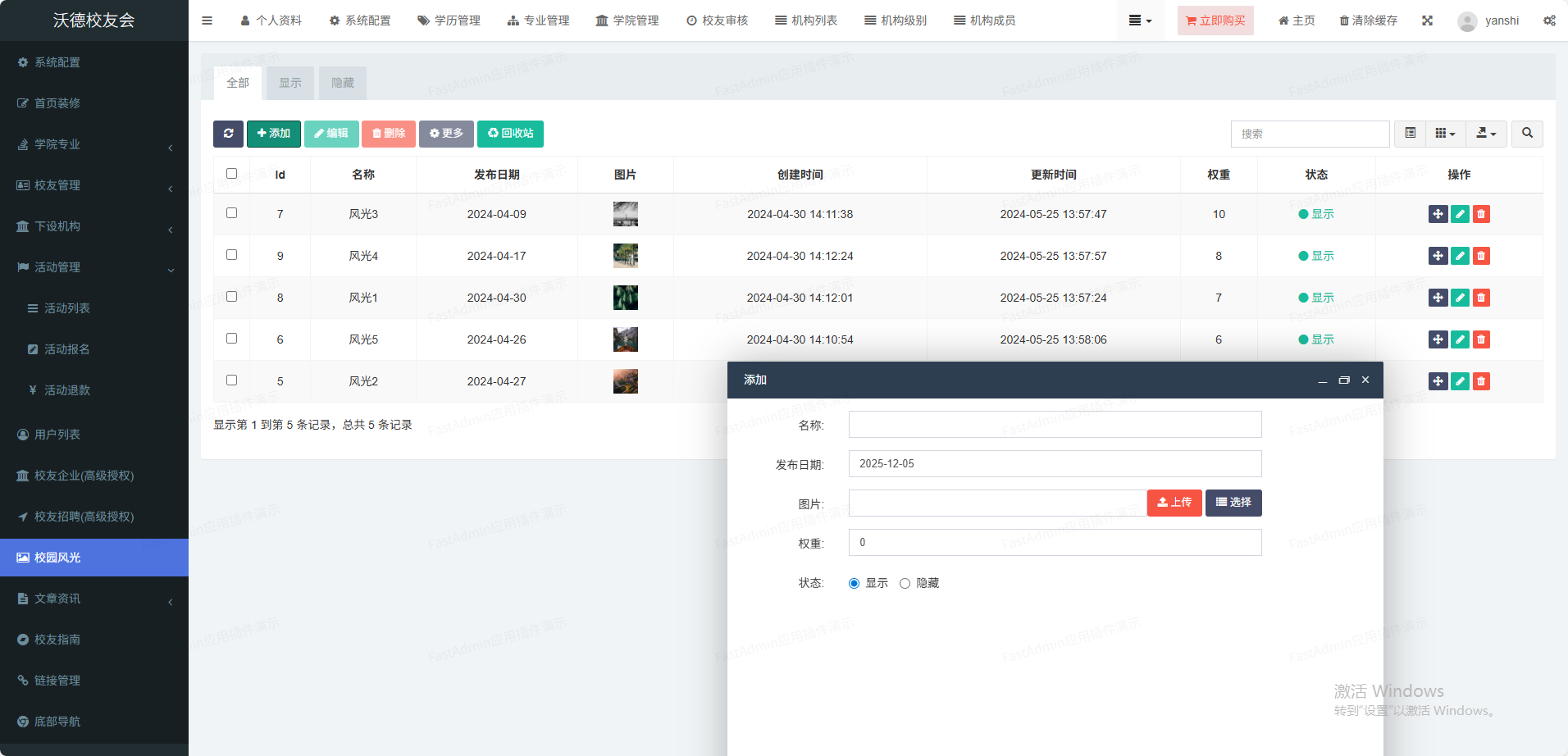1568x756 pixels.
Task: Click the 名称 input field in the dialog
Action: (1055, 425)
